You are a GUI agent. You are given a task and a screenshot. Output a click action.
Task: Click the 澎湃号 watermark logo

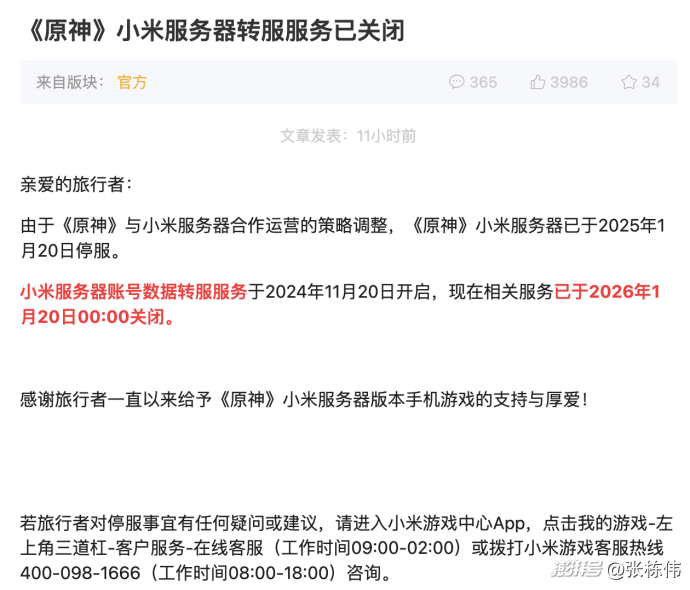(x=577, y=569)
